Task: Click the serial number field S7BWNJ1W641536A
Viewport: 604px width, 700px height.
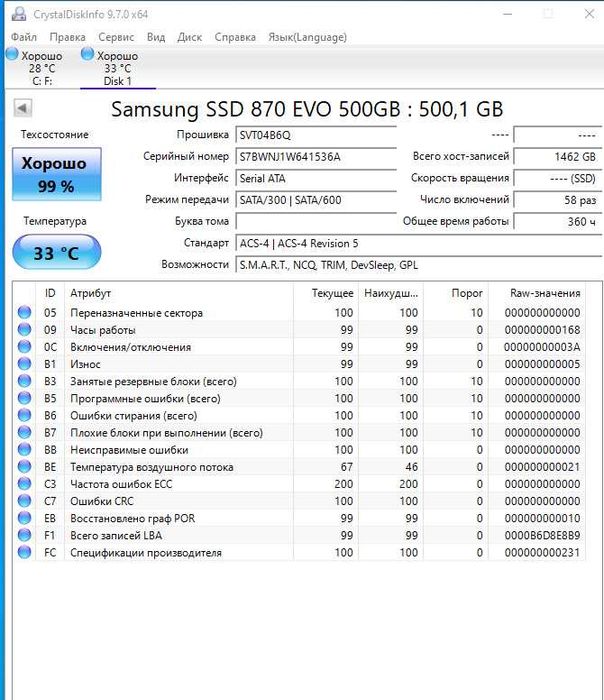Action: (x=316, y=157)
